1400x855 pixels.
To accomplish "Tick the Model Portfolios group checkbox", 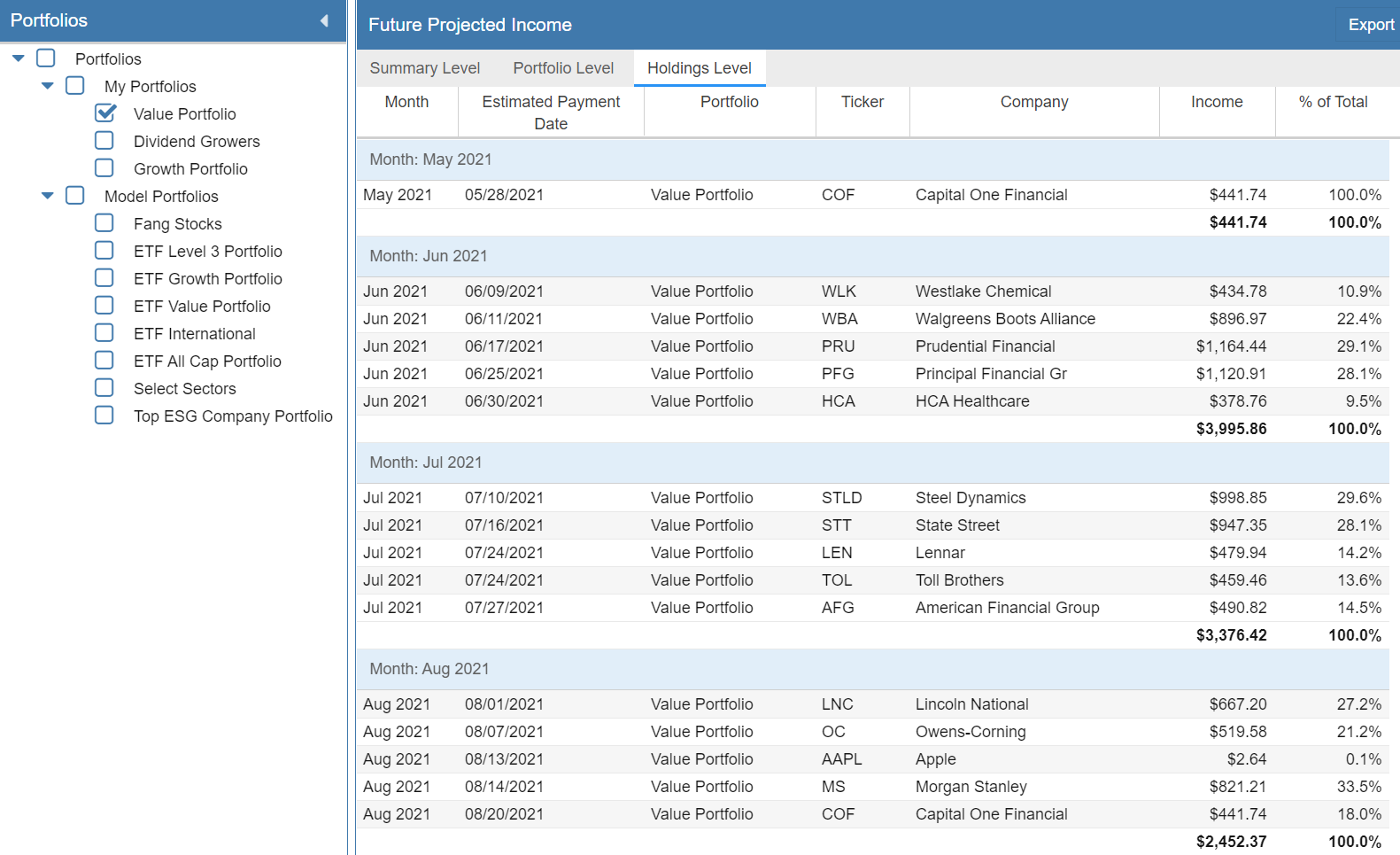I will pos(75,196).
